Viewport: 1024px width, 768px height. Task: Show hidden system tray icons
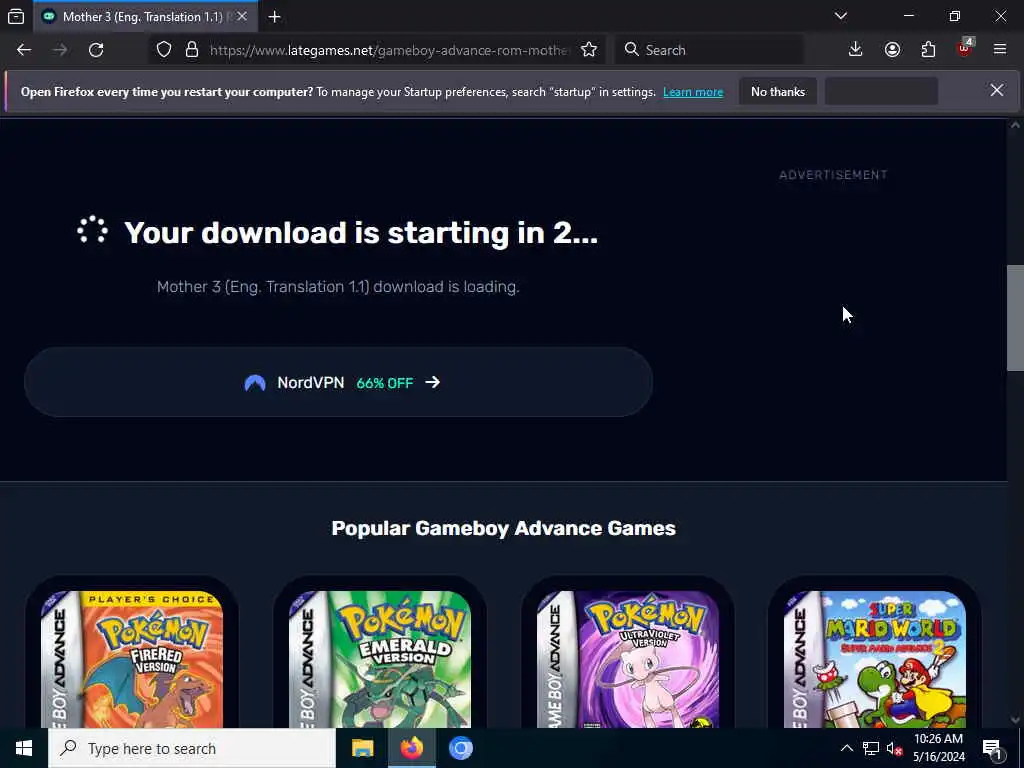[846, 748]
